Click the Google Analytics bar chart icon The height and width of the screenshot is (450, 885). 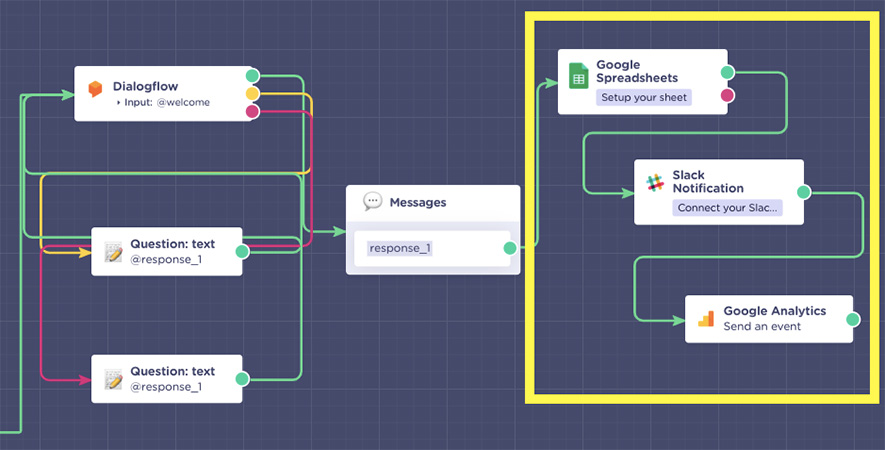pos(706,319)
